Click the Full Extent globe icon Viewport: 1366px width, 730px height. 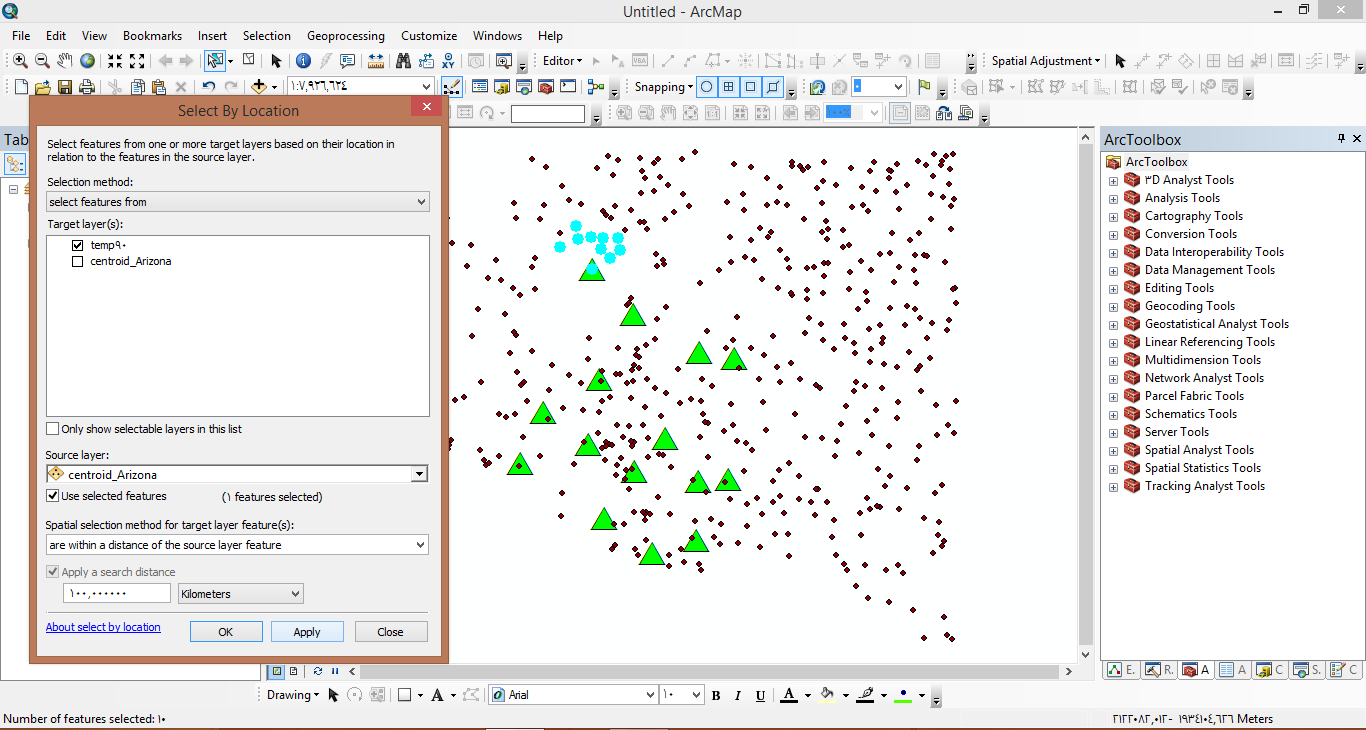pyautogui.click(x=88, y=61)
